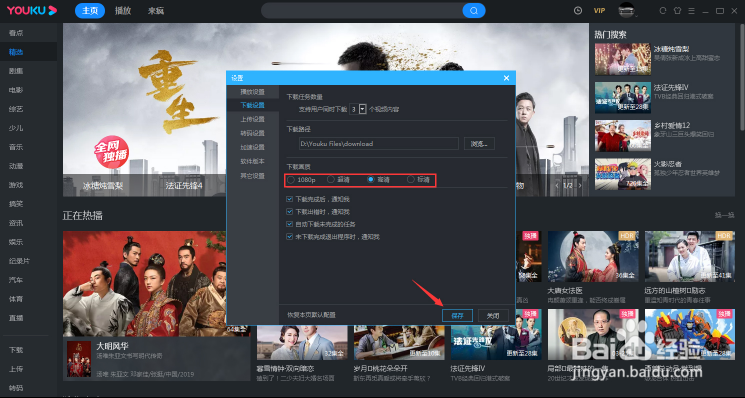The image size is (745, 398).
Task: Go to next banner page arrow
Action: [580, 185]
